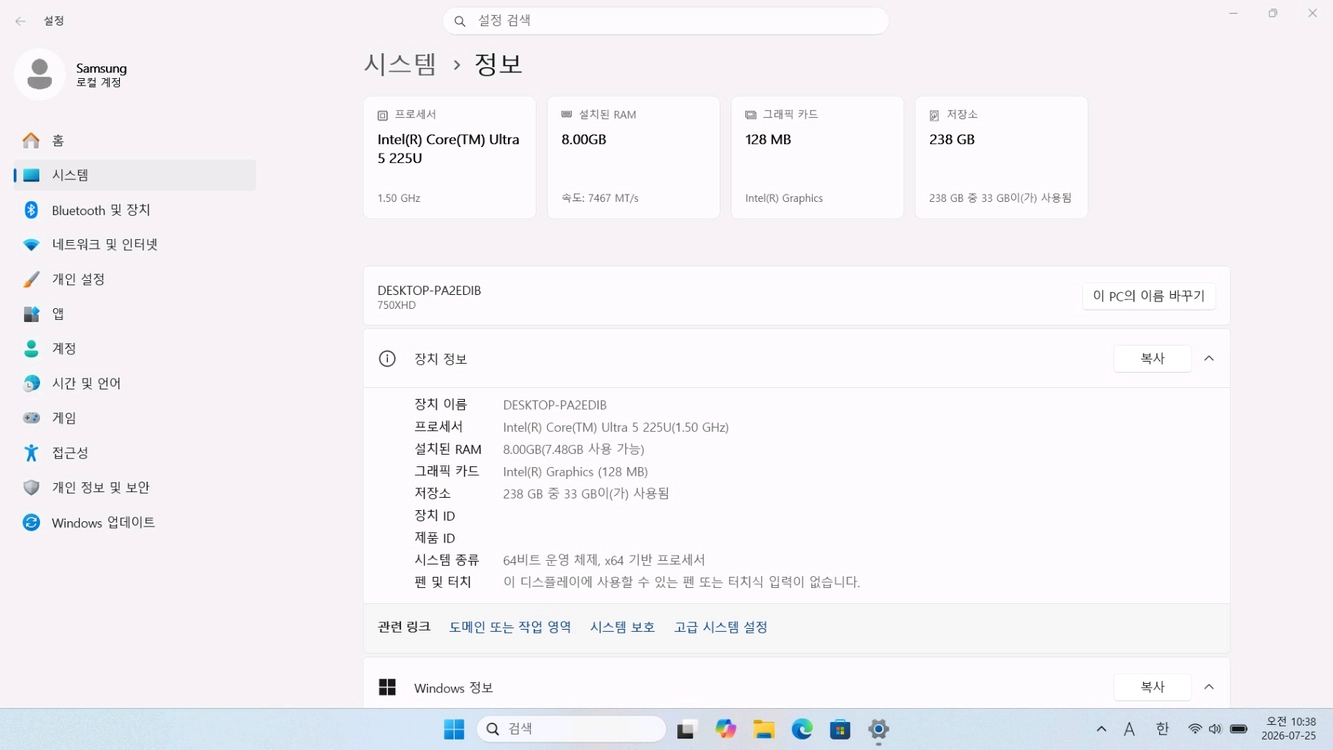Open the Wi-Fi network tray icon
Image resolution: width=1333 pixels, height=750 pixels.
pos(1194,729)
